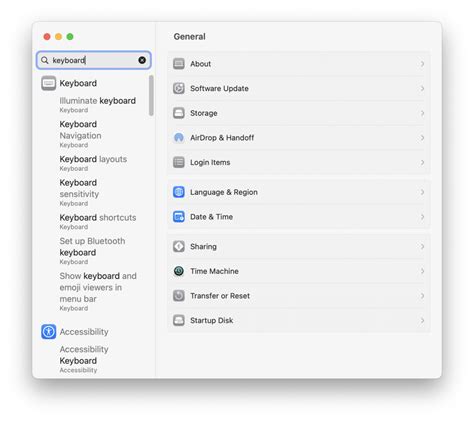
Task: Click the About icon
Action: click(x=179, y=64)
